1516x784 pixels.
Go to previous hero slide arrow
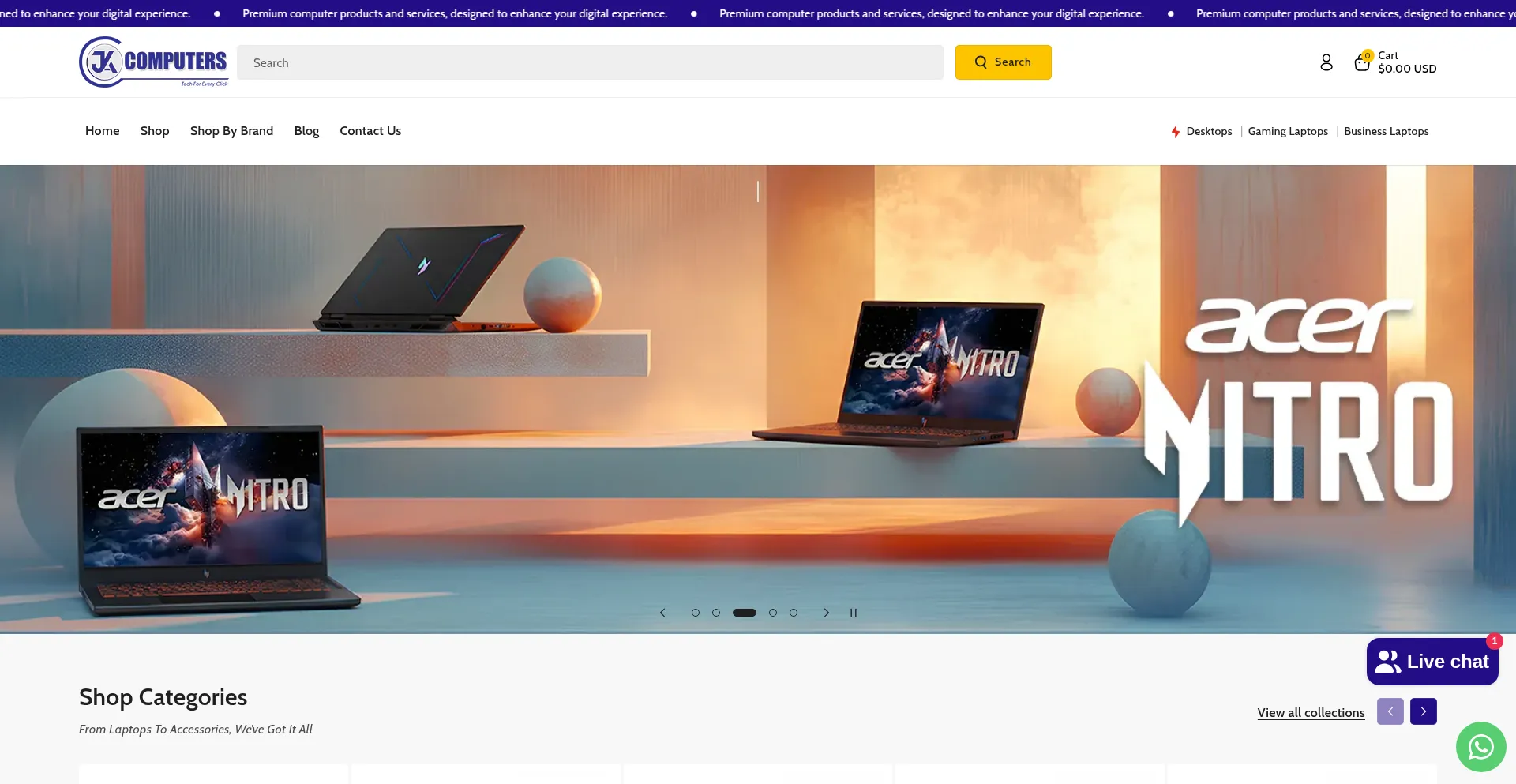tap(662, 613)
